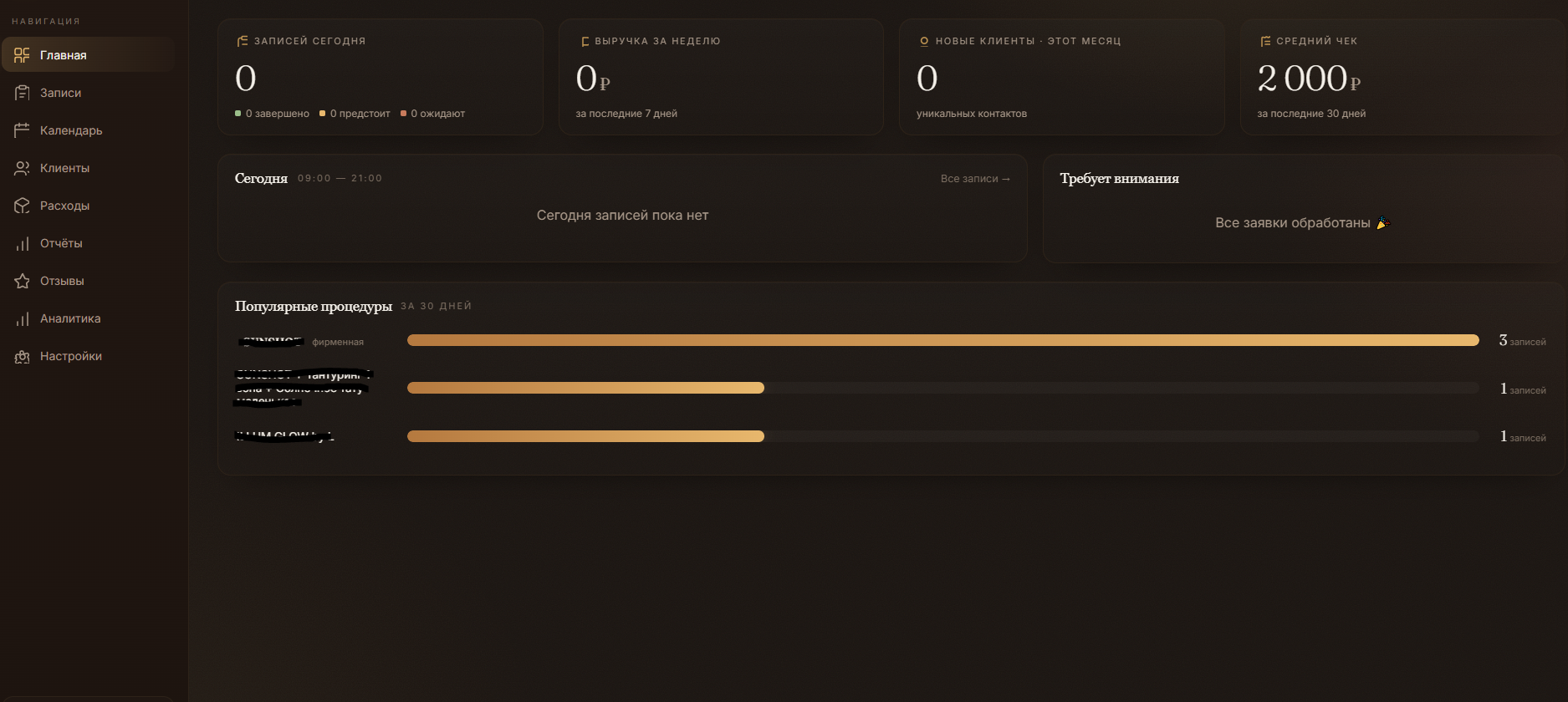Click the Отчёты bar chart icon
The image size is (1568, 702).
(x=22, y=243)
